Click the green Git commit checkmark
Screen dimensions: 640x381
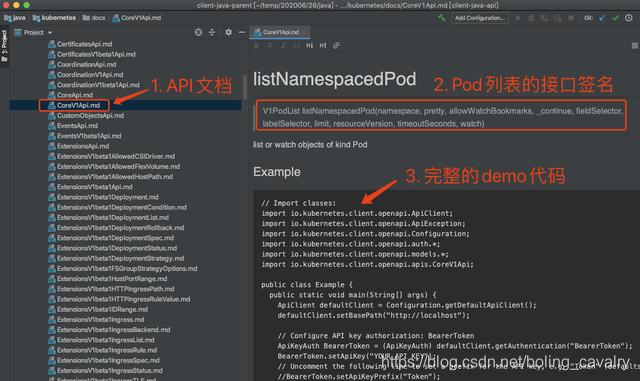coord(616,18)
